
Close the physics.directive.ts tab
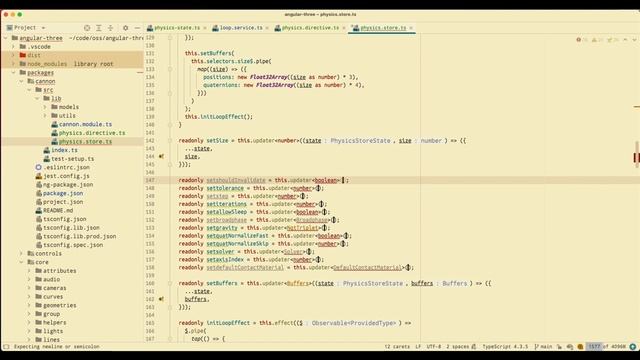pyautogui.click(x=344, y=28)
